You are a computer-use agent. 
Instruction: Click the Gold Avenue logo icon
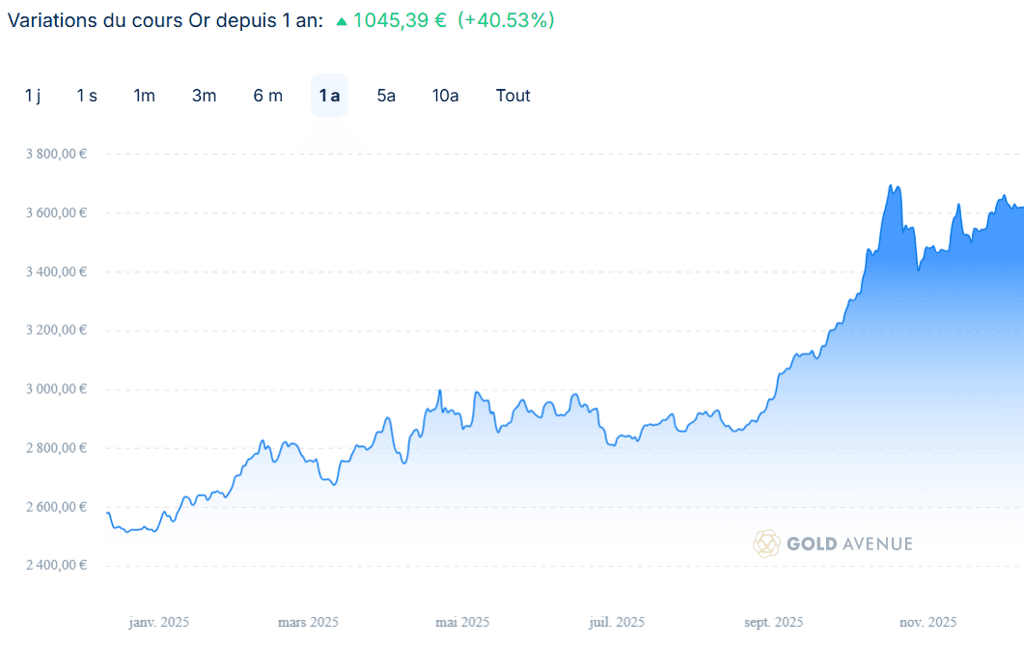(x=767, y=543)
